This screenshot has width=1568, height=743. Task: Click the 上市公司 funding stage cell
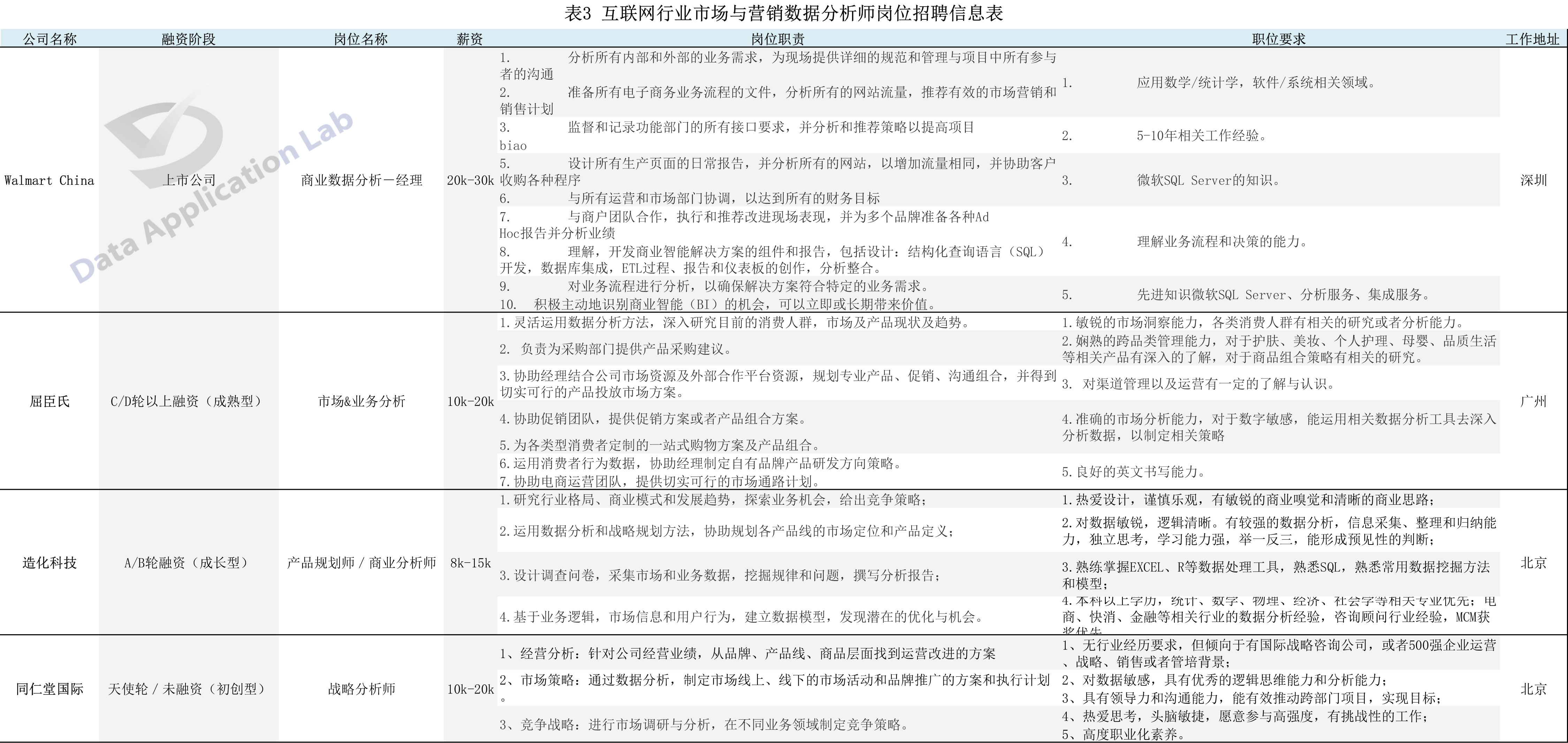189,180
